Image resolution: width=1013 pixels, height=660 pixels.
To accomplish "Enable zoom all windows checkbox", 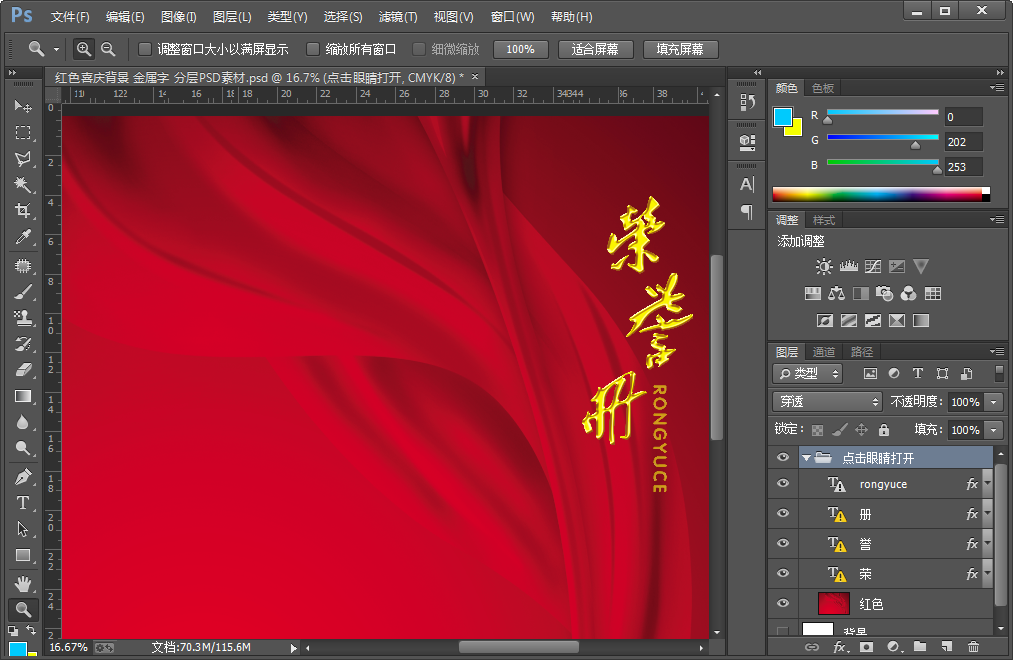I will point(313,49).
